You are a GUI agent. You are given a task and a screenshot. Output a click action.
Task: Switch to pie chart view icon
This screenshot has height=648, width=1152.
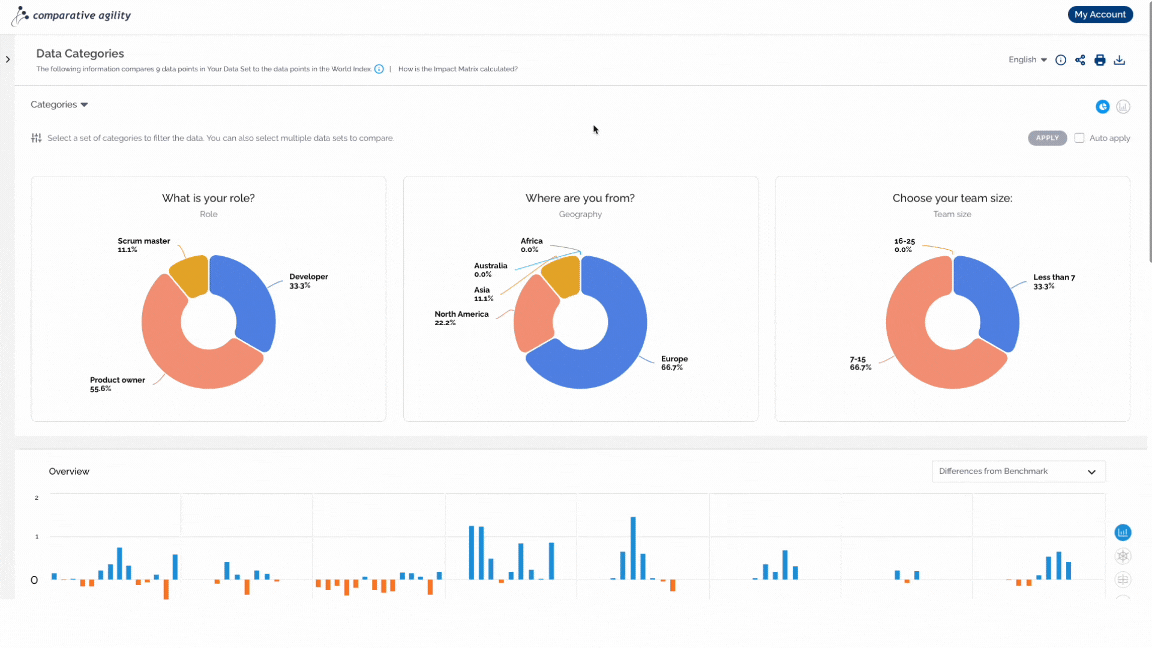(1103, 107)
